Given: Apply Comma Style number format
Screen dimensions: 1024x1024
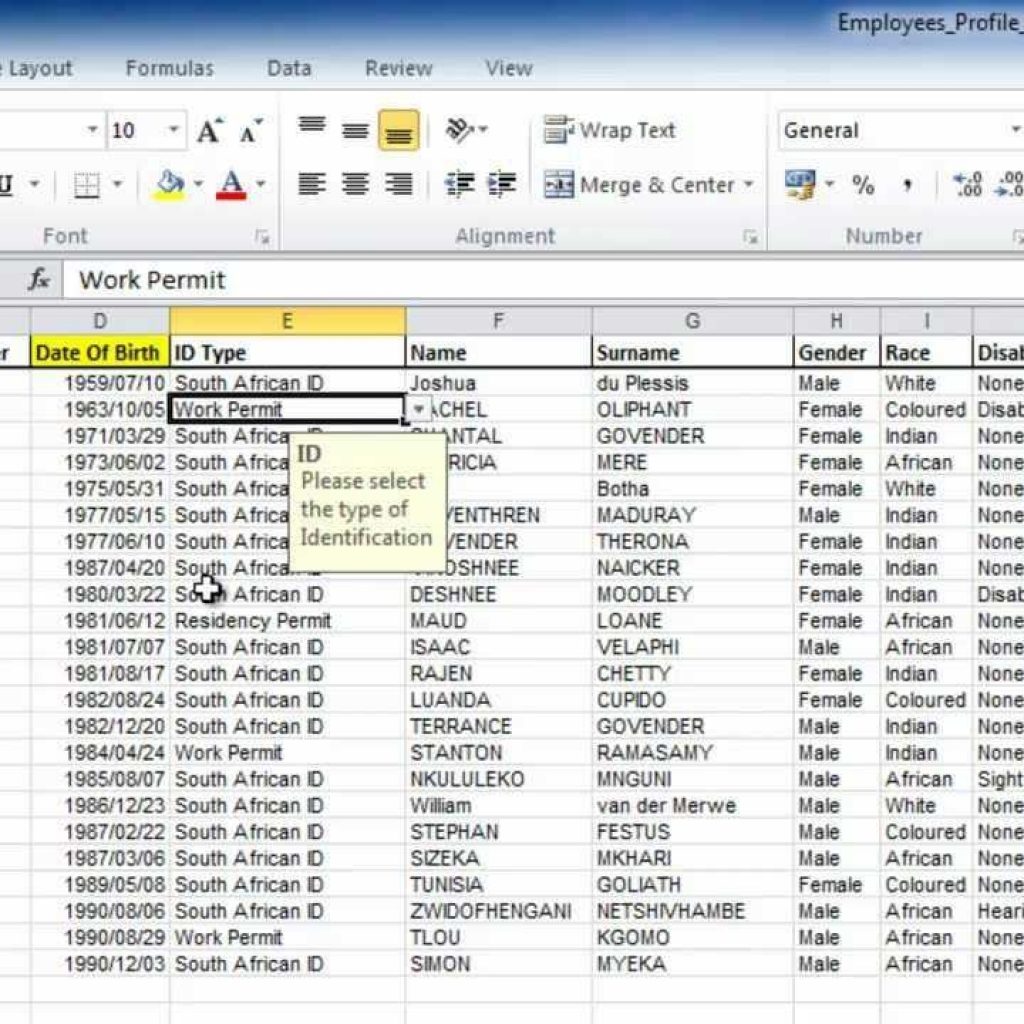Looking at the screenshot, I should point(908,185).
